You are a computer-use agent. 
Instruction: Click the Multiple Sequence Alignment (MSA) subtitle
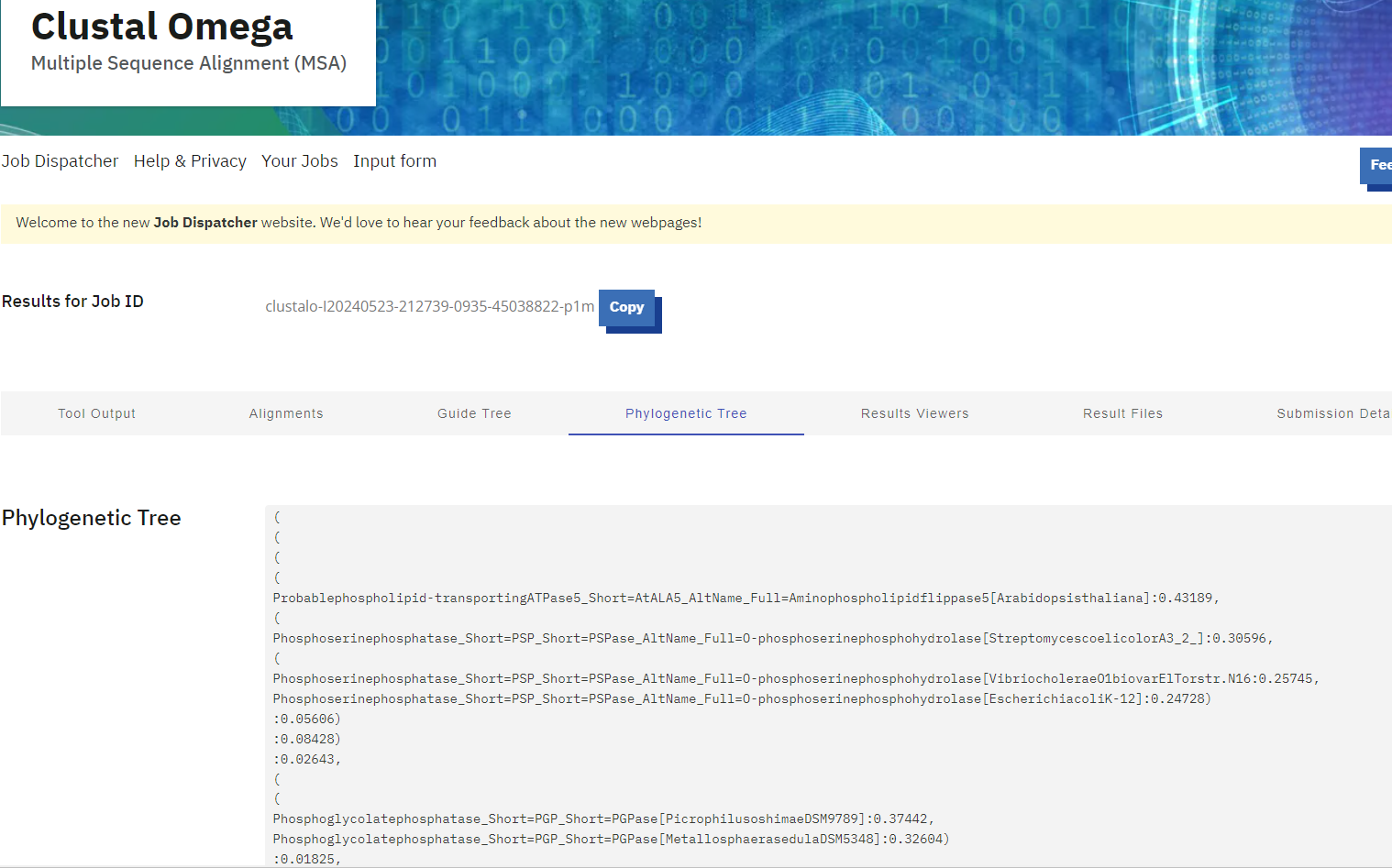189,63
